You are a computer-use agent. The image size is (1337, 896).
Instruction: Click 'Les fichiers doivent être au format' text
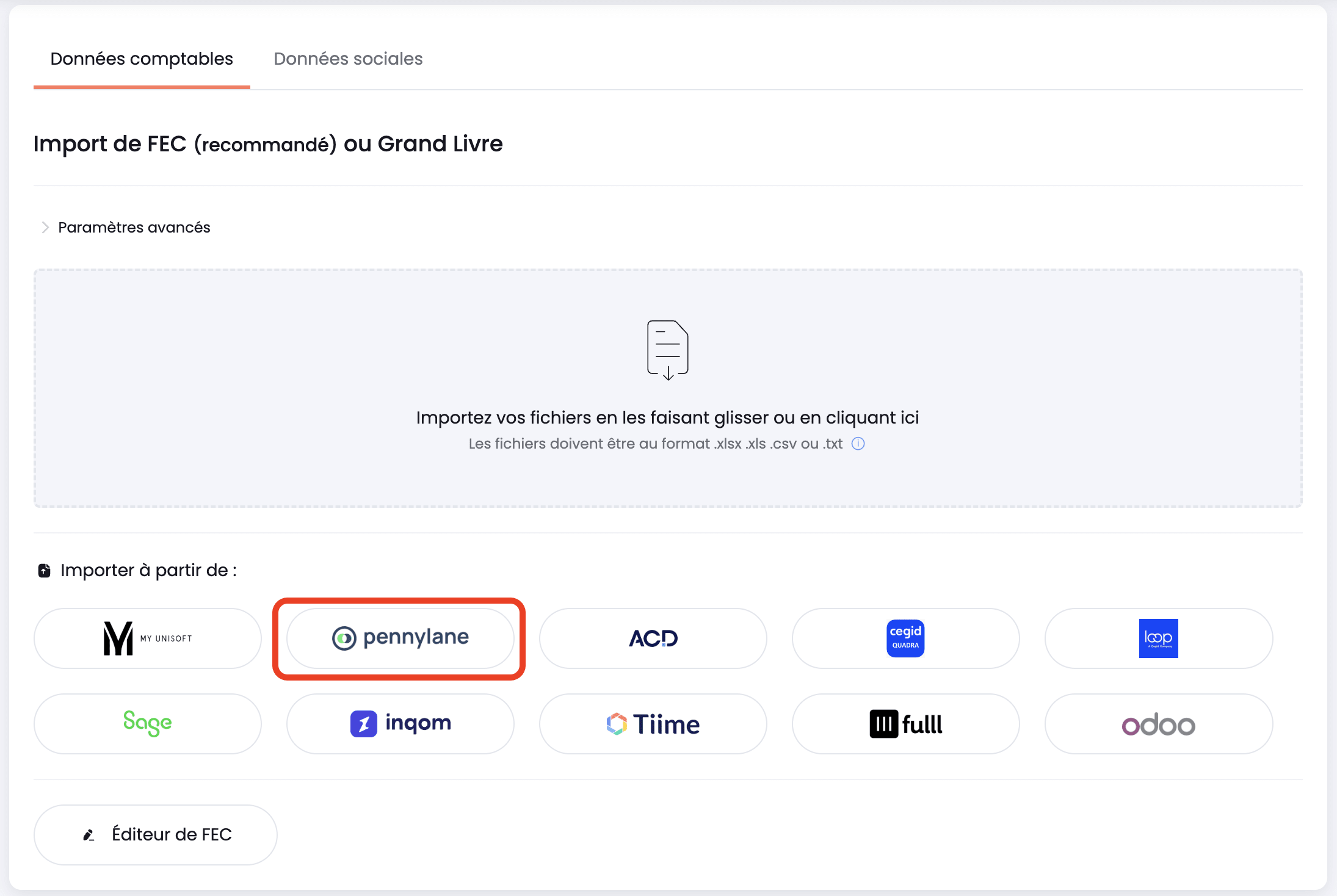[x=655, y=444]
